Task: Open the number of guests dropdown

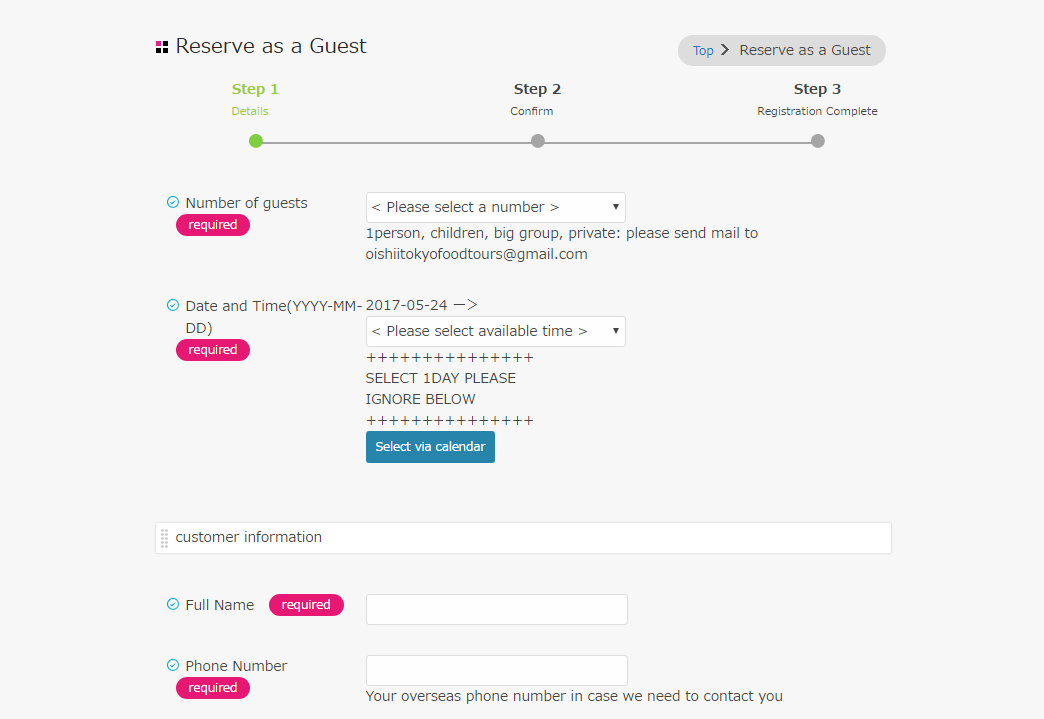Action: [495, 207]
